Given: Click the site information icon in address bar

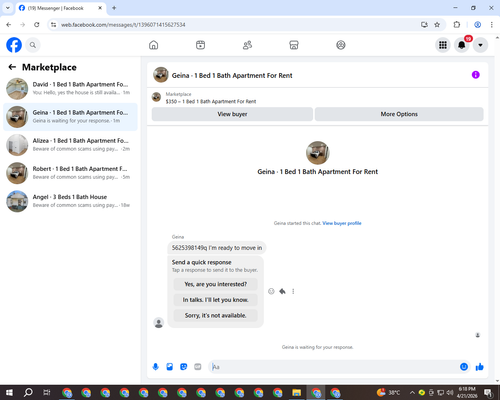Looking at the screenshot, I should coord(53,25).
